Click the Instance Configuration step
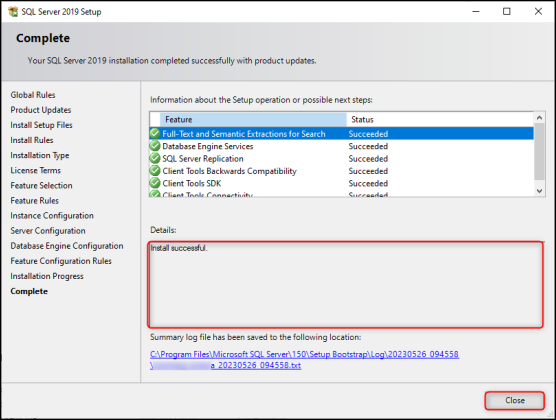 click(52, 216)
